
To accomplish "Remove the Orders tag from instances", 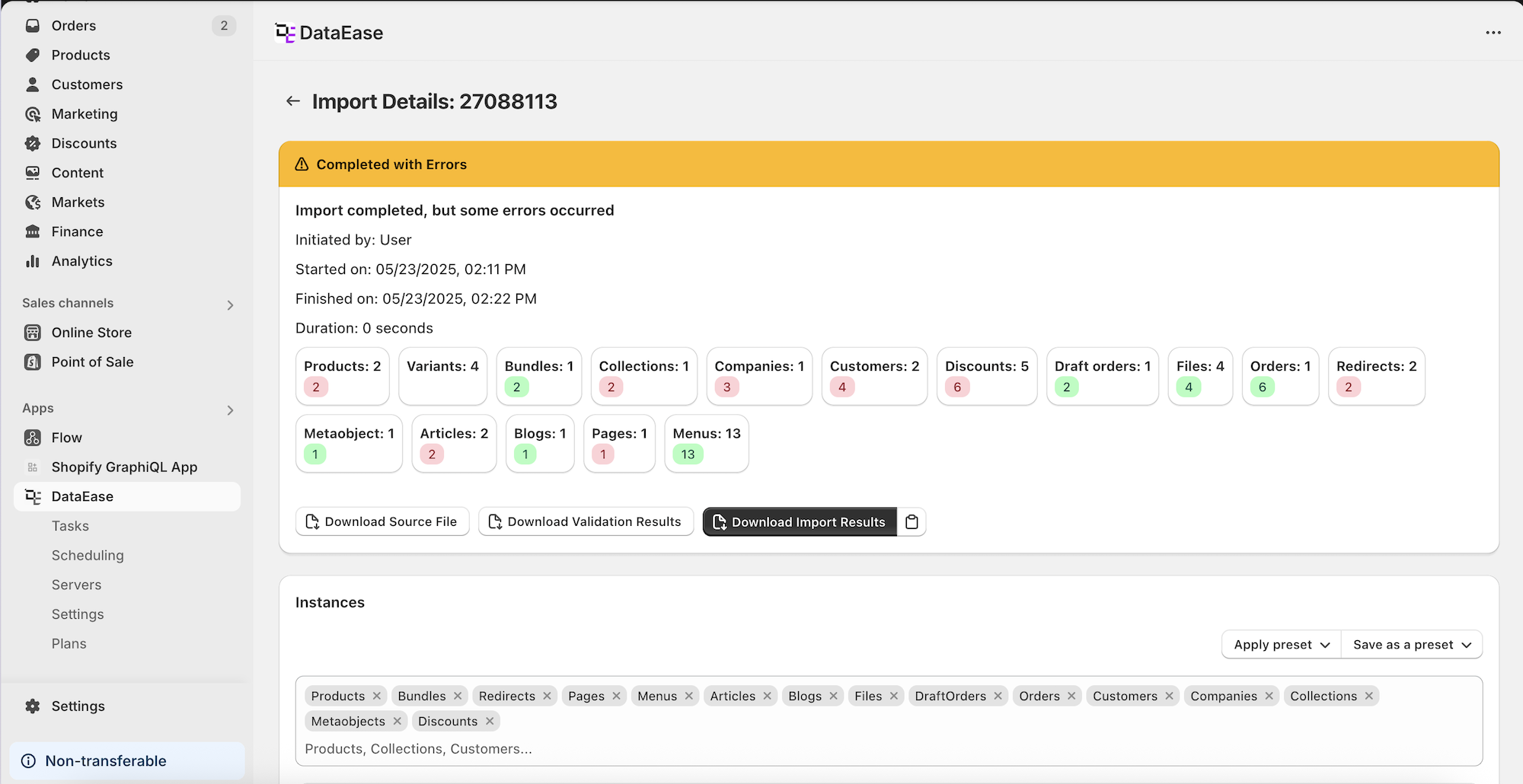I will pyautogui.click(x=1071, y=696).
